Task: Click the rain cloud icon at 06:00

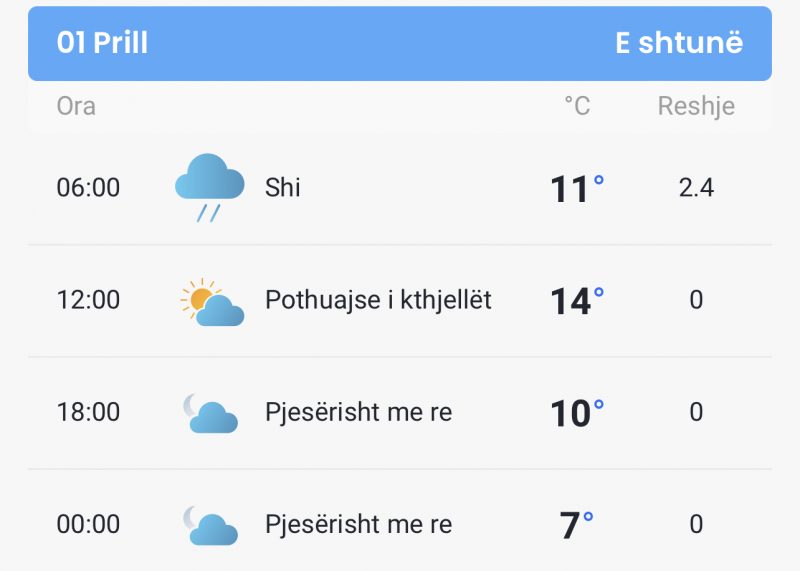Action: (x=210, y=187)
